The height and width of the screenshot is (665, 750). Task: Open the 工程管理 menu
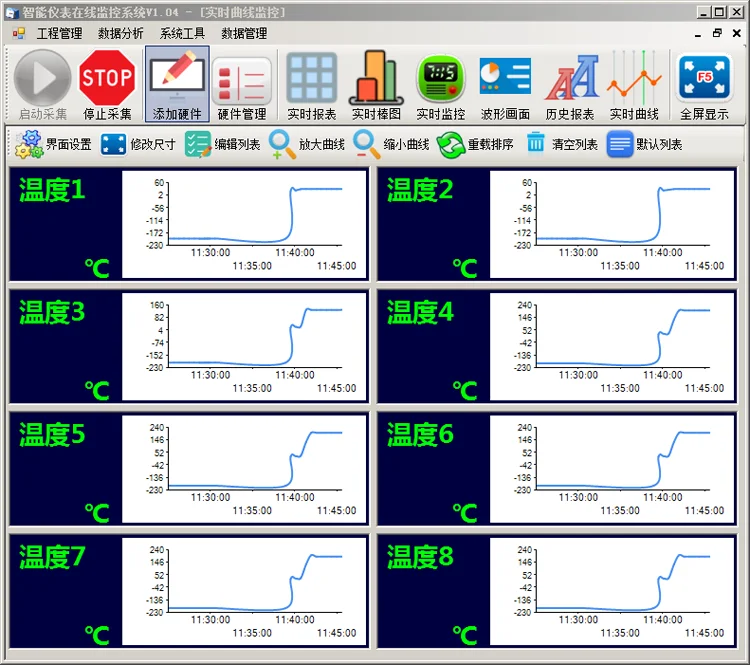[x=59, y=33]
